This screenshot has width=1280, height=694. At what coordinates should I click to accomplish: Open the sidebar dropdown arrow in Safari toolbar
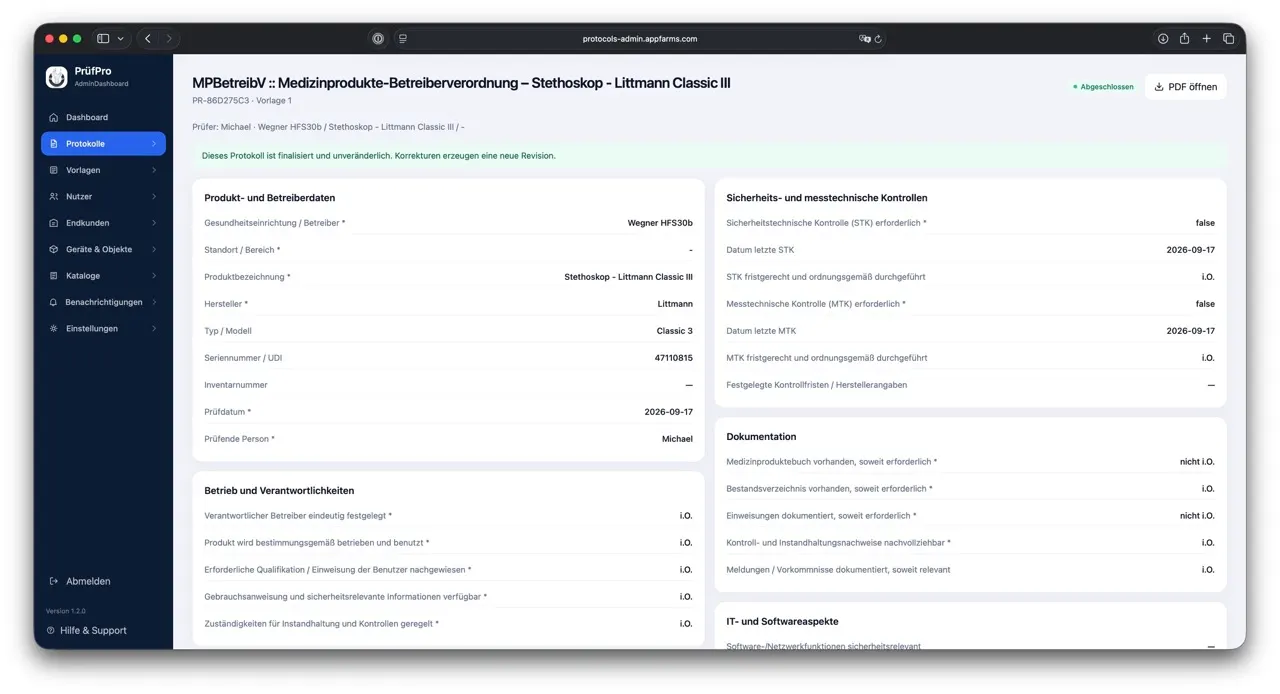point(121,39)
